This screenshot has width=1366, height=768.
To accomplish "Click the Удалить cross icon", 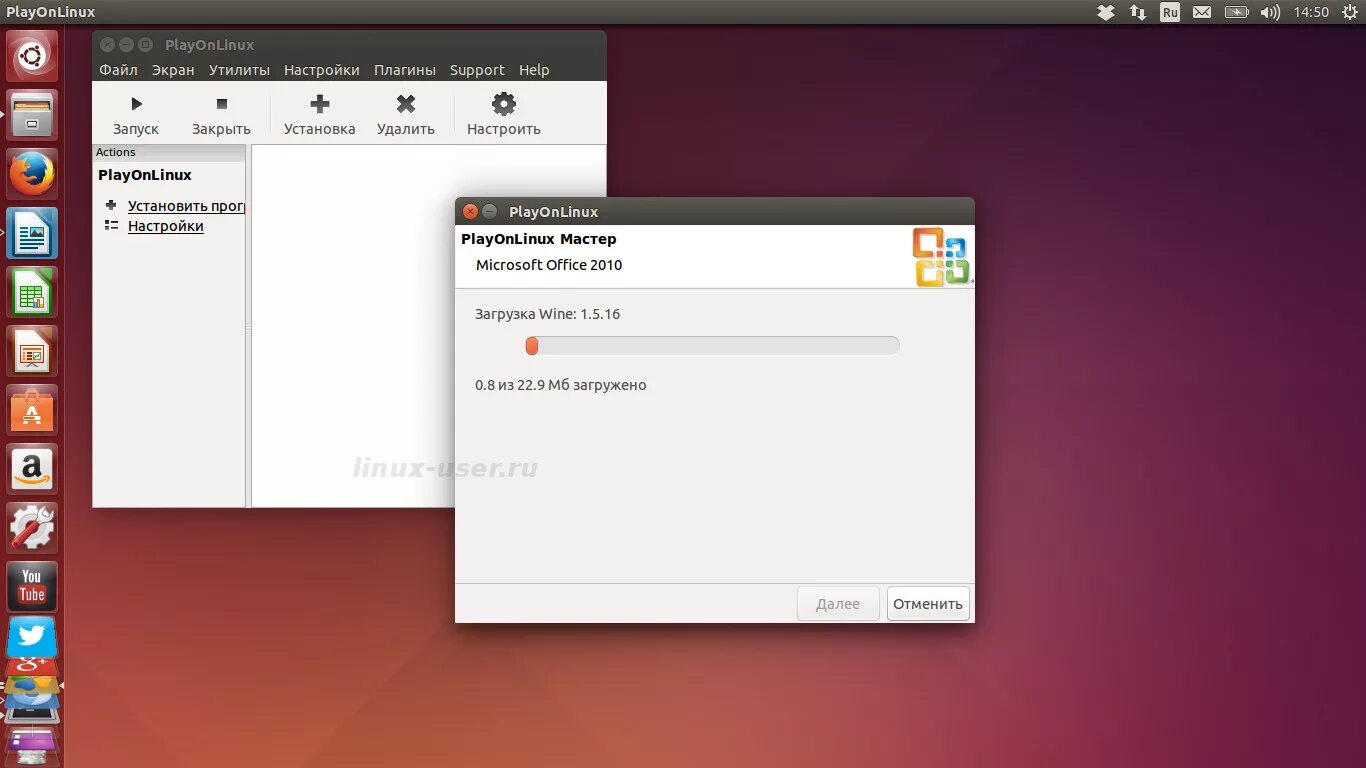I will click(x=405, y=104).
